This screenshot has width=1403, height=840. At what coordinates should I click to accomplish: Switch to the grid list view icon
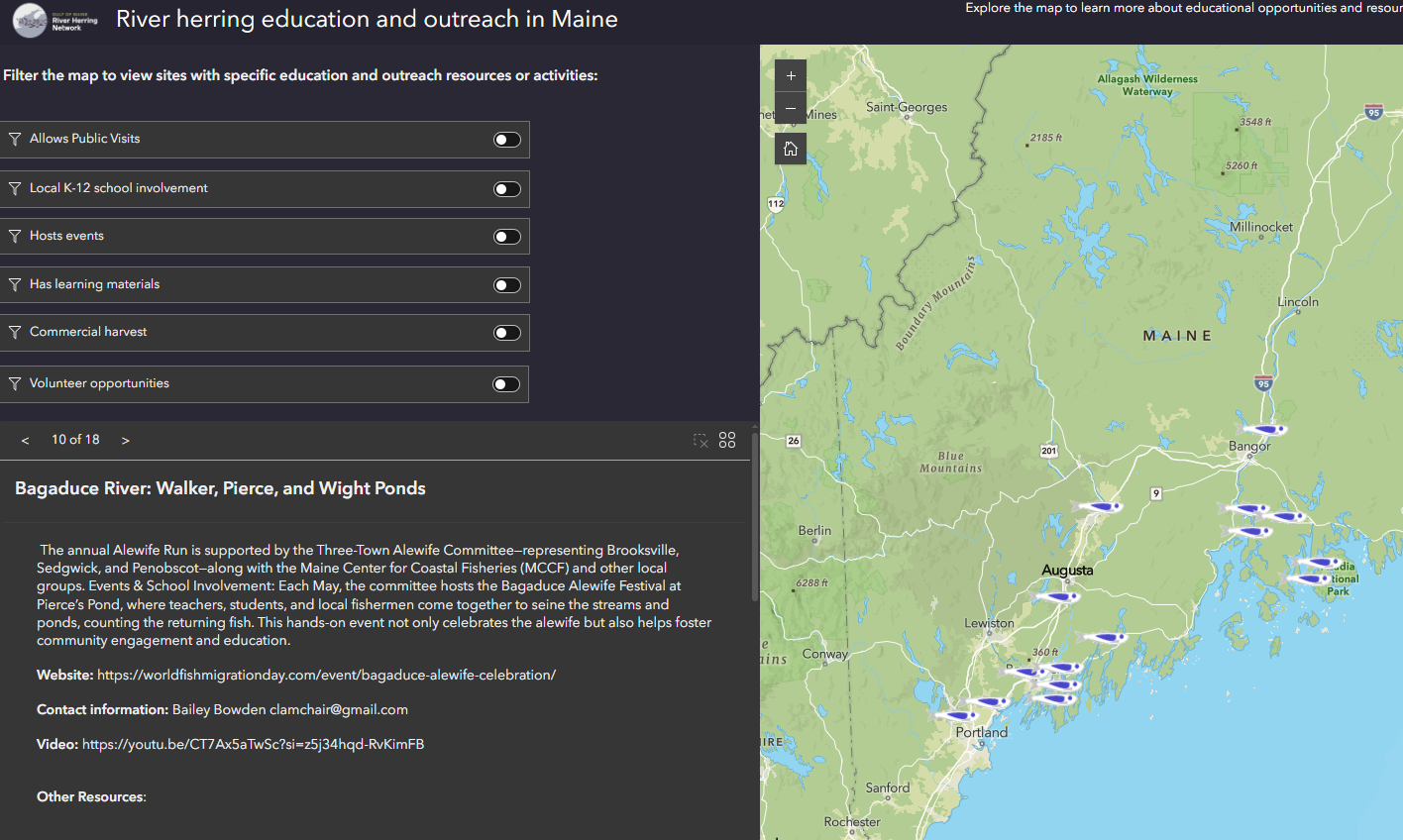[x=727, y=440]
